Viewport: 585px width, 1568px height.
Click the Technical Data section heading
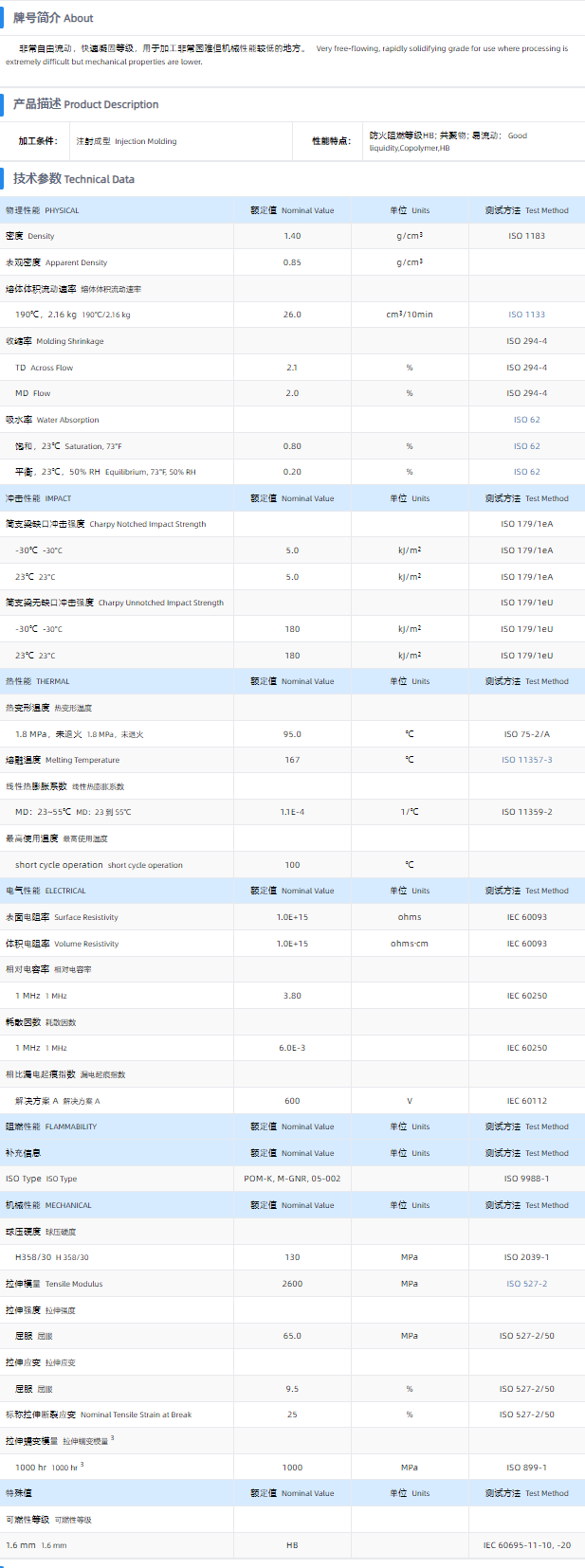point(74,179)
